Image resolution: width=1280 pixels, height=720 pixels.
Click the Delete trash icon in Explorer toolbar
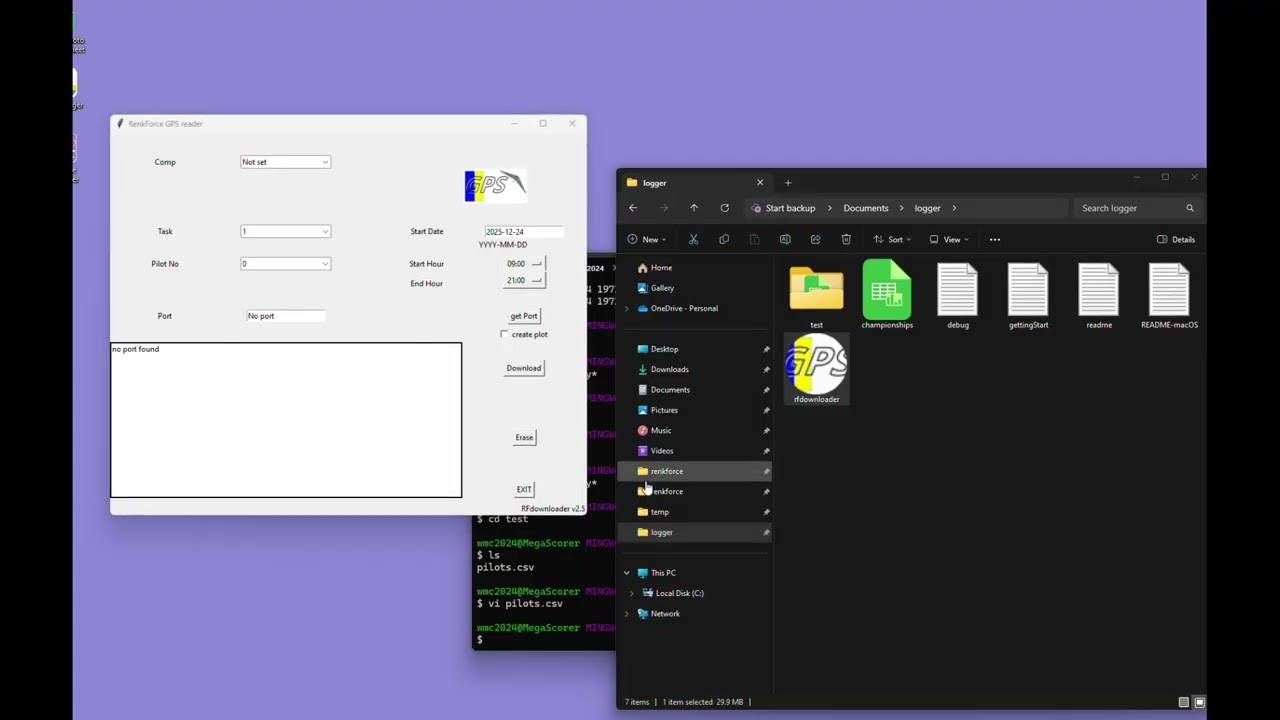(846, 239)
